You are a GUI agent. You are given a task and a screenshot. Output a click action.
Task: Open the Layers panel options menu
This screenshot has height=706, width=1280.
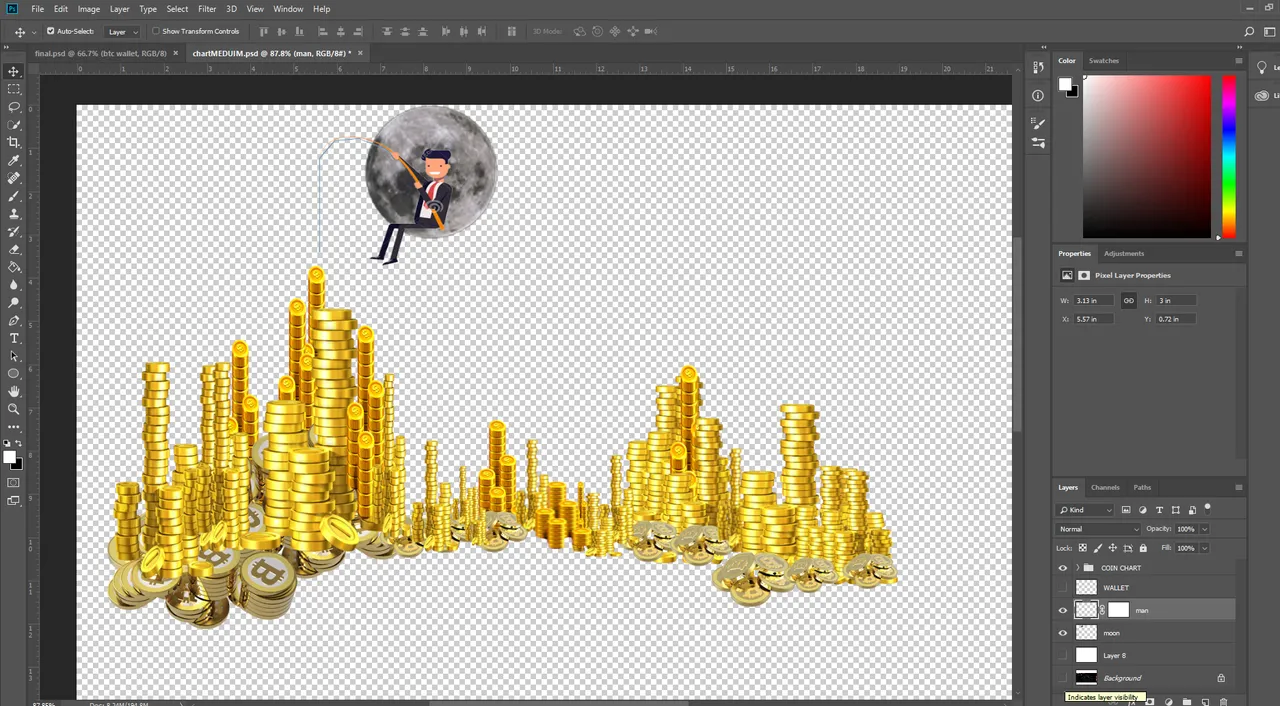1238,487
